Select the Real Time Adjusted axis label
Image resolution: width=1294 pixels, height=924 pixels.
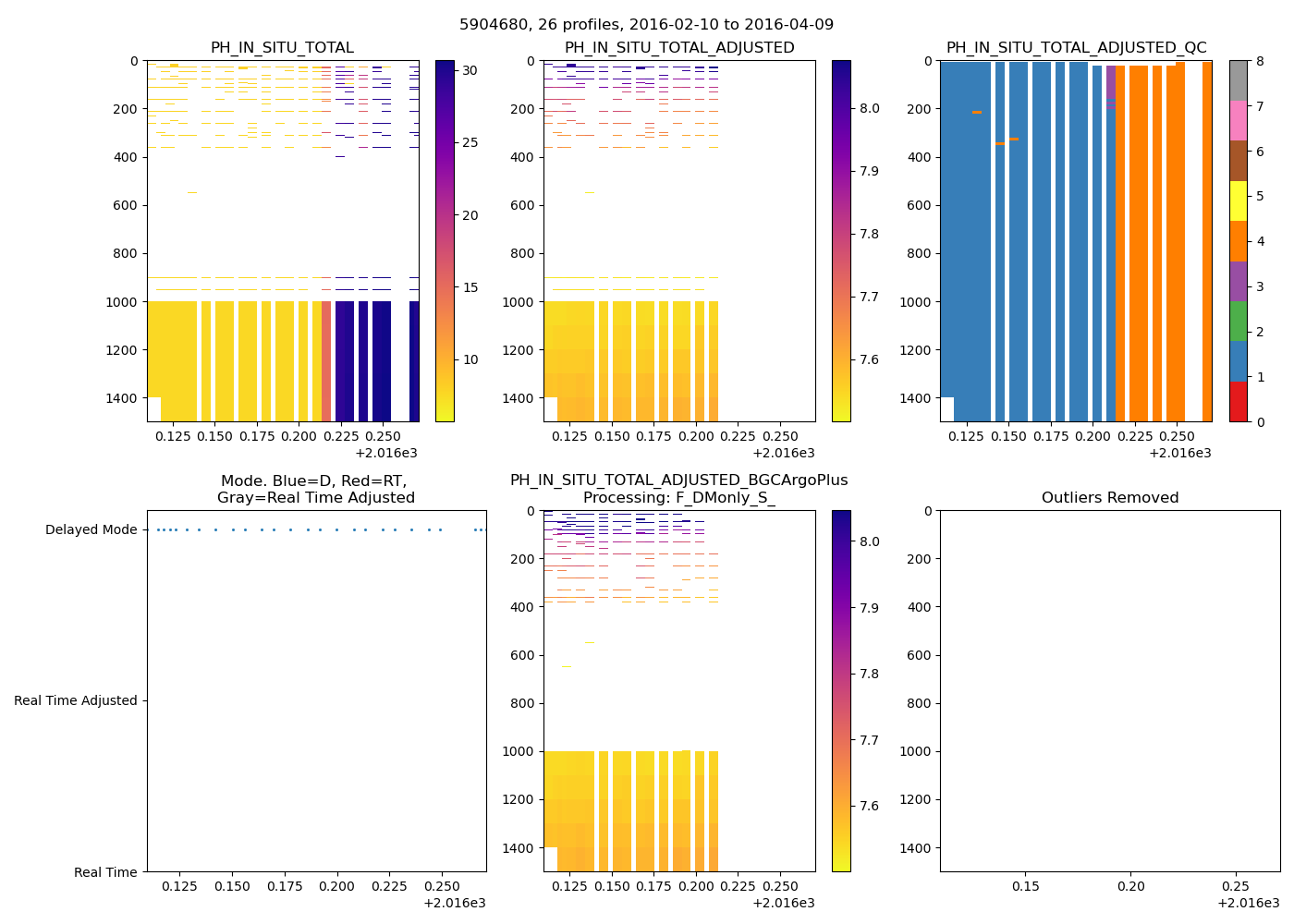[75, 701]
